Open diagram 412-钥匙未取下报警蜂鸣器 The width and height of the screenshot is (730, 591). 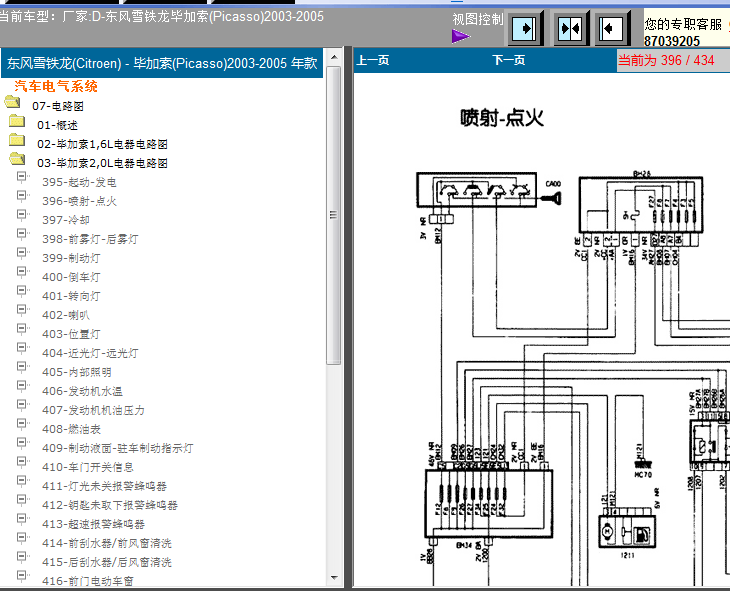point(110,505)
